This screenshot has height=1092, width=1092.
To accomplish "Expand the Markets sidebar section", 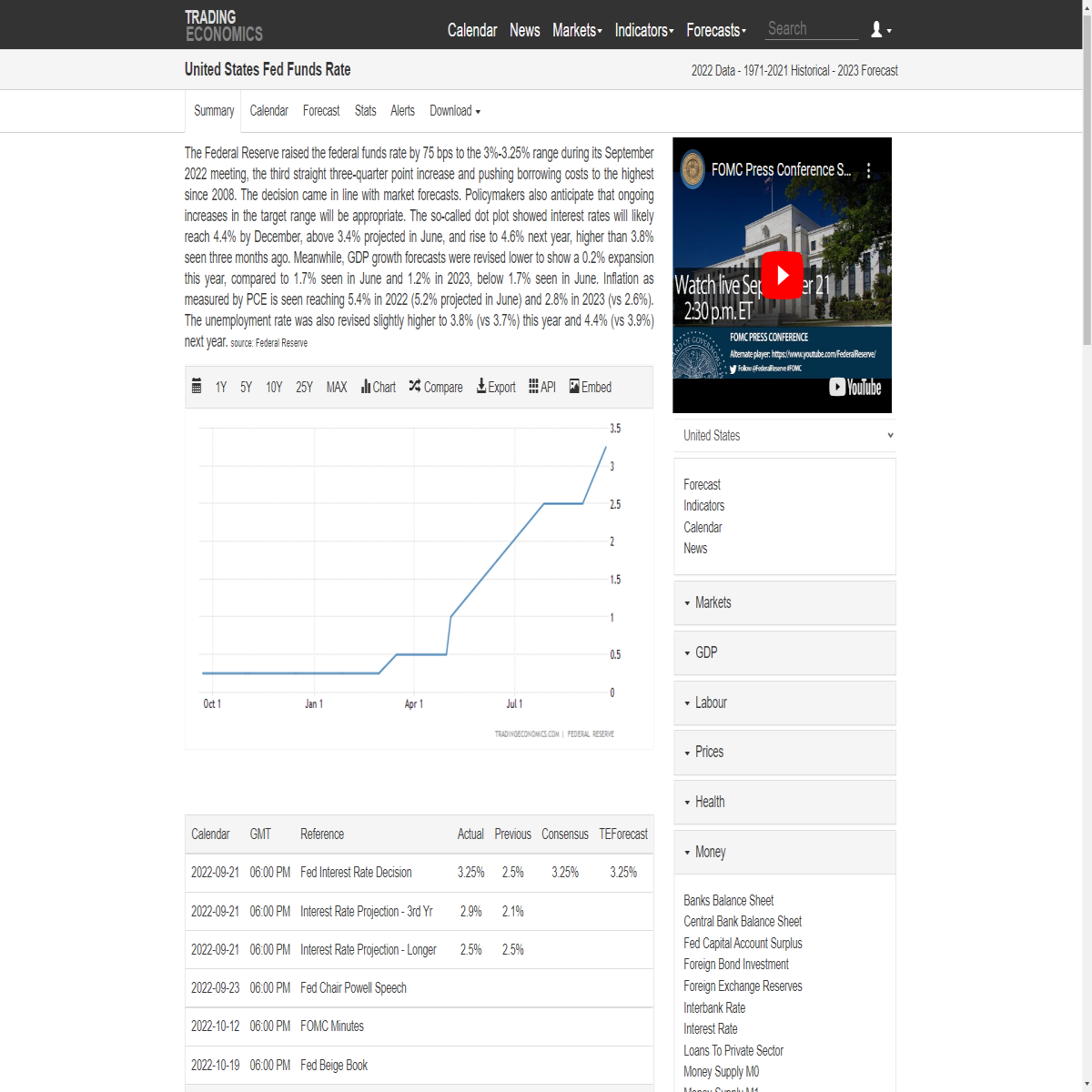I will coord(784,602).
